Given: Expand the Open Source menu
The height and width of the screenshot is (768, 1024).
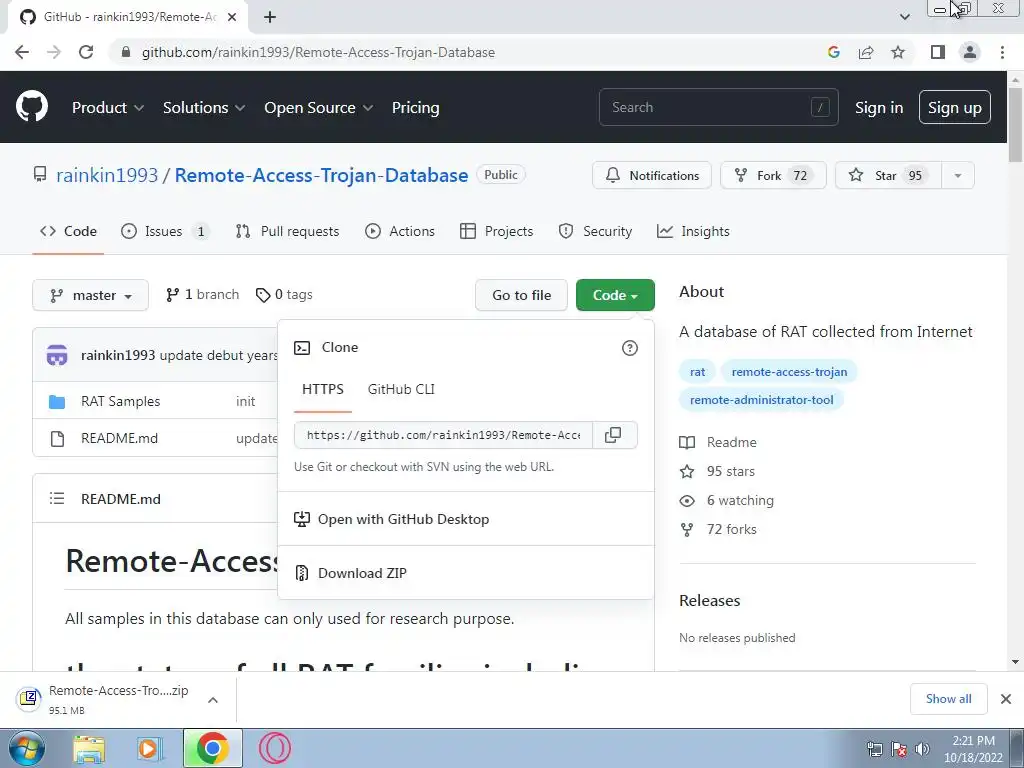Looking at the screenshot, I should pos(319,108).
